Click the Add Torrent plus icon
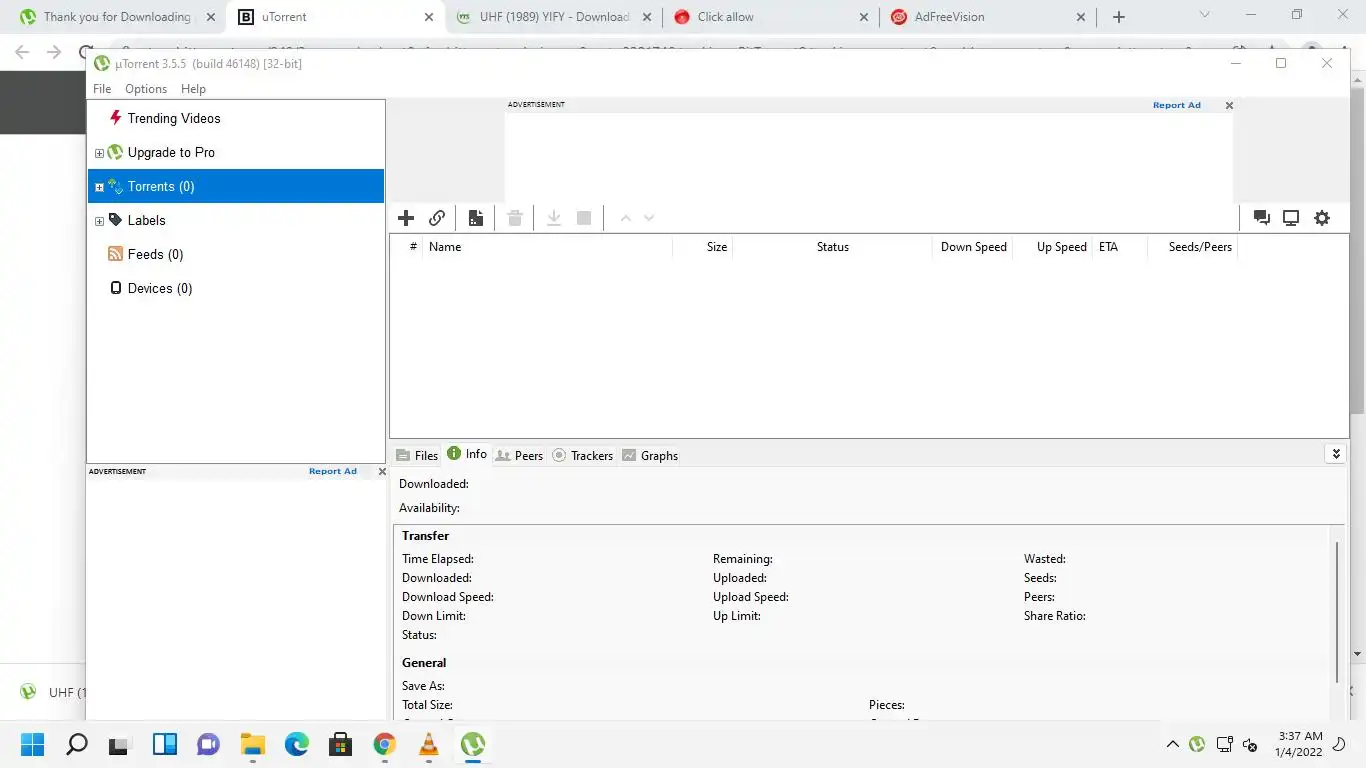Screen dimensions: 1366x768 [406, 218]
